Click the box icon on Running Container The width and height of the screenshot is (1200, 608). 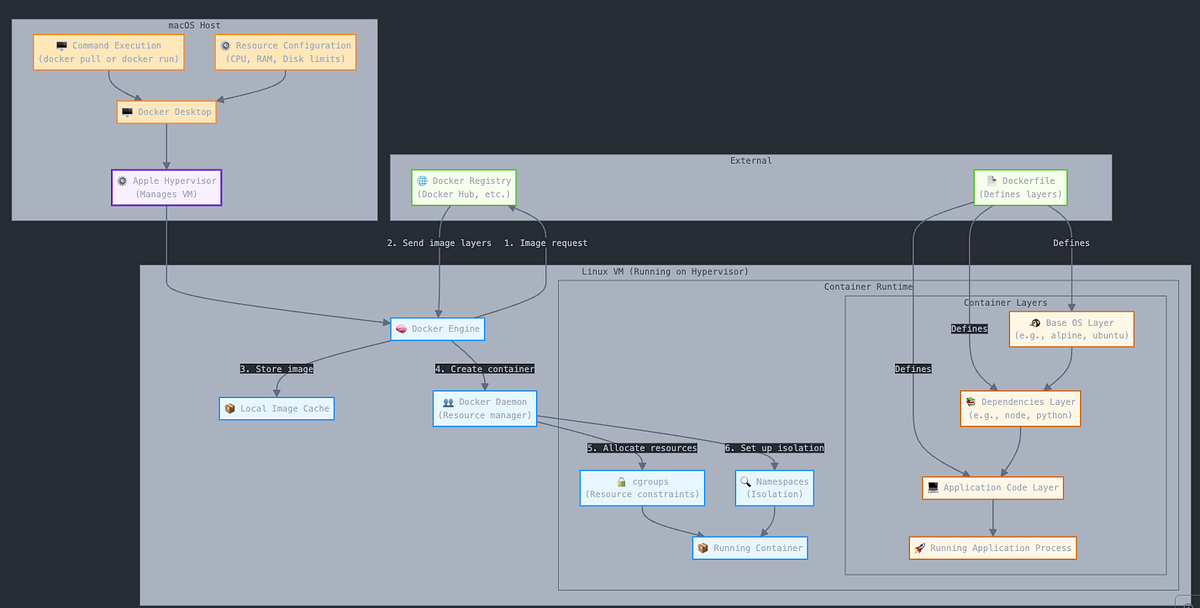coord(703,547)
